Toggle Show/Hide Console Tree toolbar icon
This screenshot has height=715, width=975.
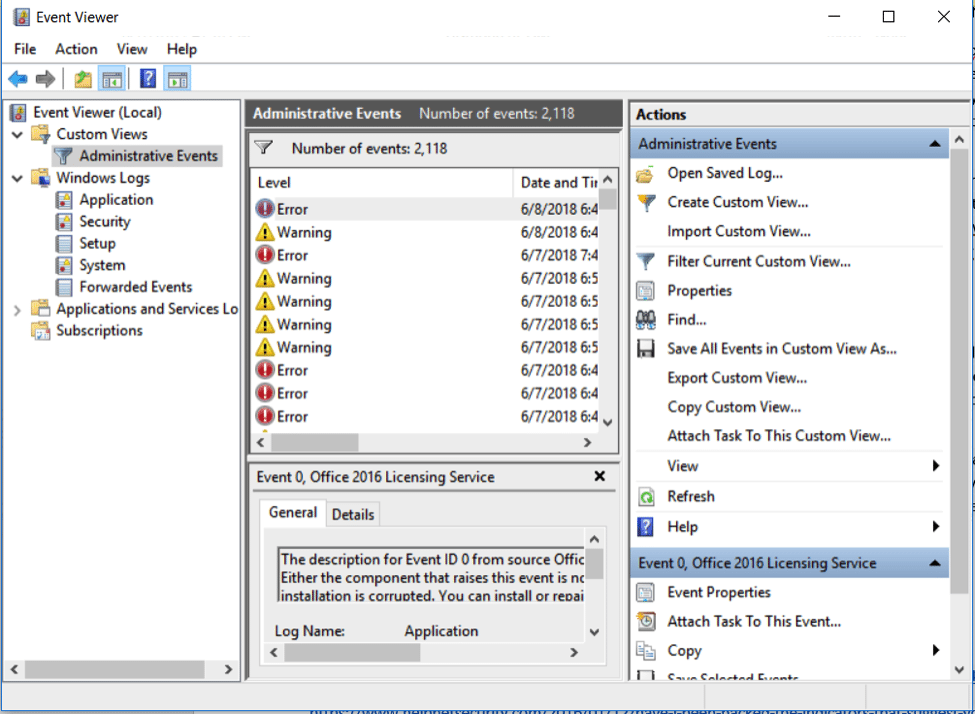[112, 79]
